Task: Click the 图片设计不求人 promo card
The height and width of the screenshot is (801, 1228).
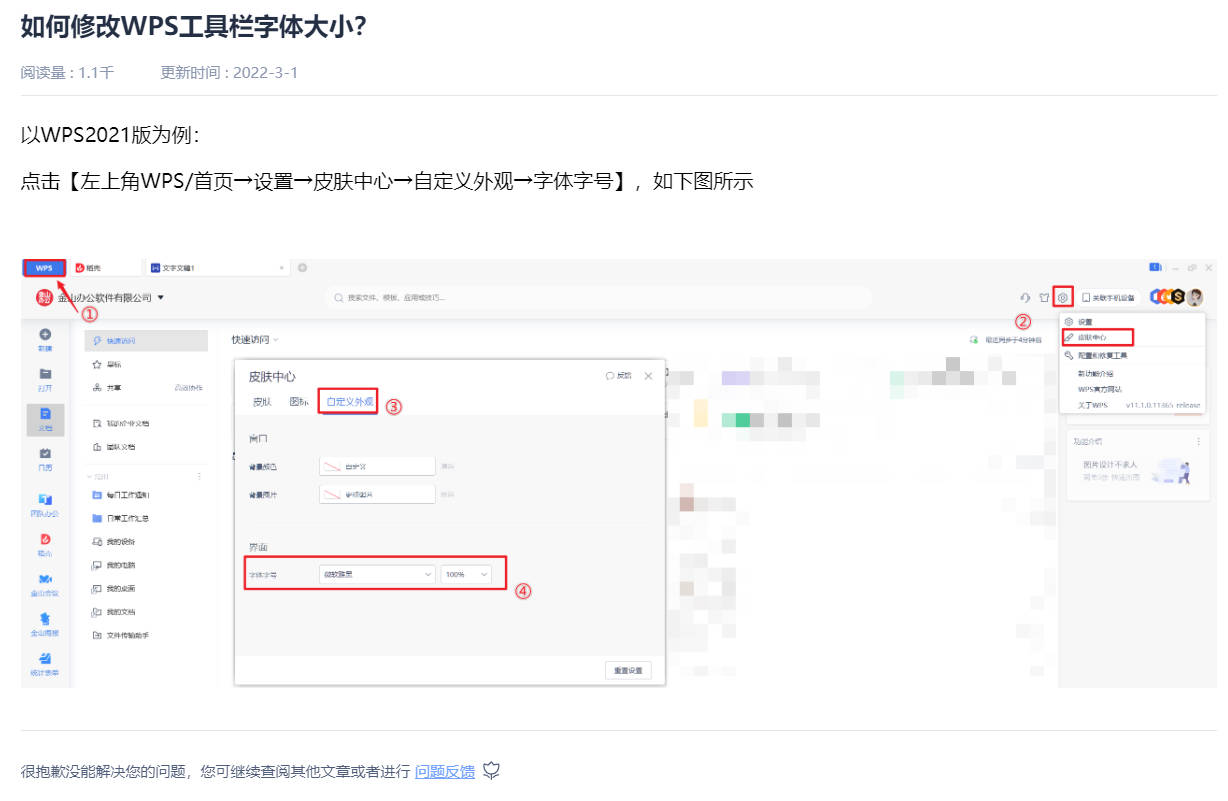Action: (1136, 470)
